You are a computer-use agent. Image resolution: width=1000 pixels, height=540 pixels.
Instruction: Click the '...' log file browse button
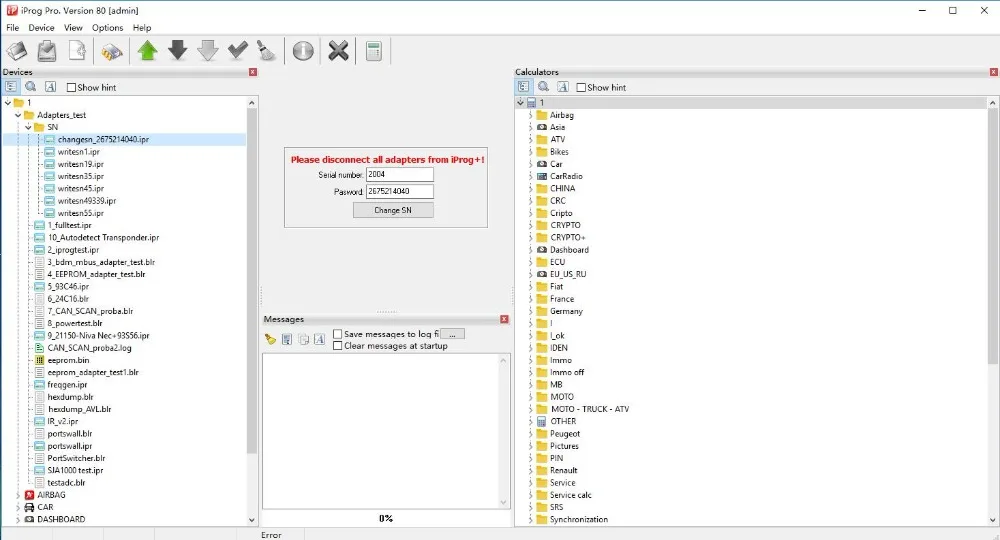click(x=452, y=334)
